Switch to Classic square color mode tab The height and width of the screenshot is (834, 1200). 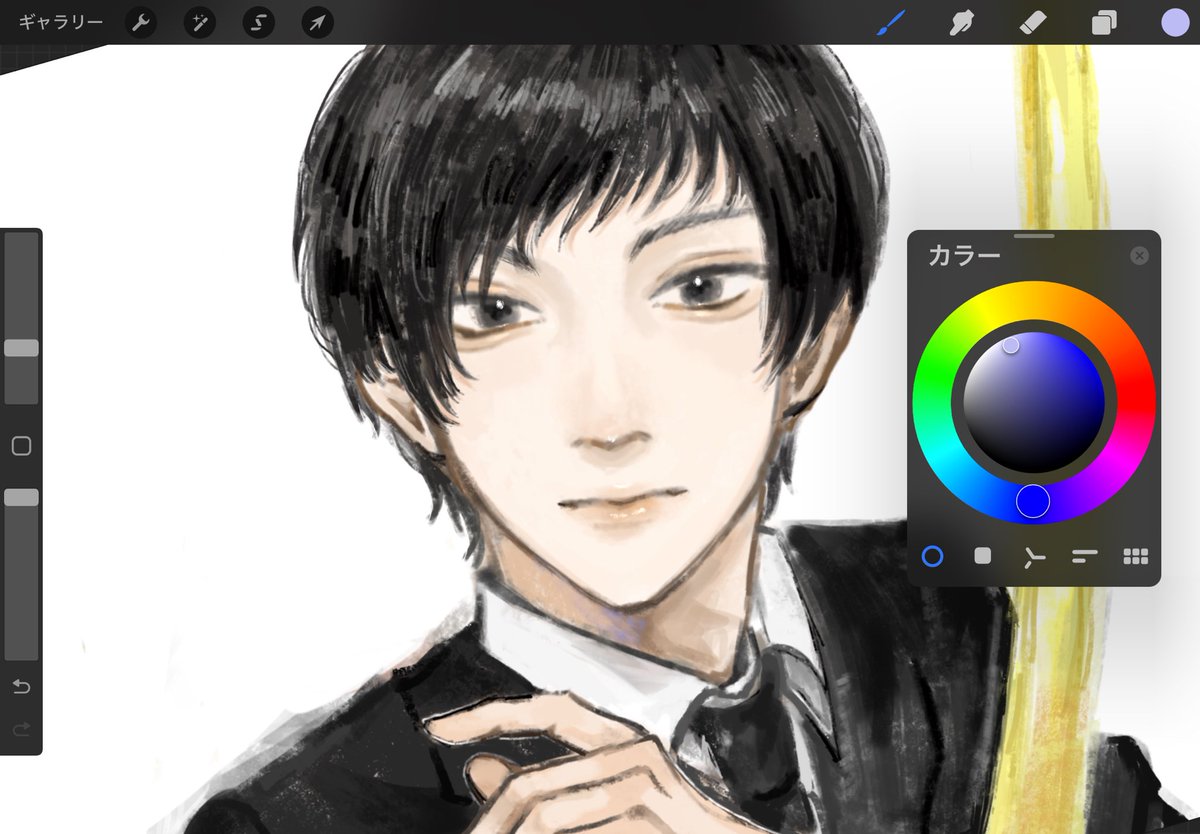point(983,556)
